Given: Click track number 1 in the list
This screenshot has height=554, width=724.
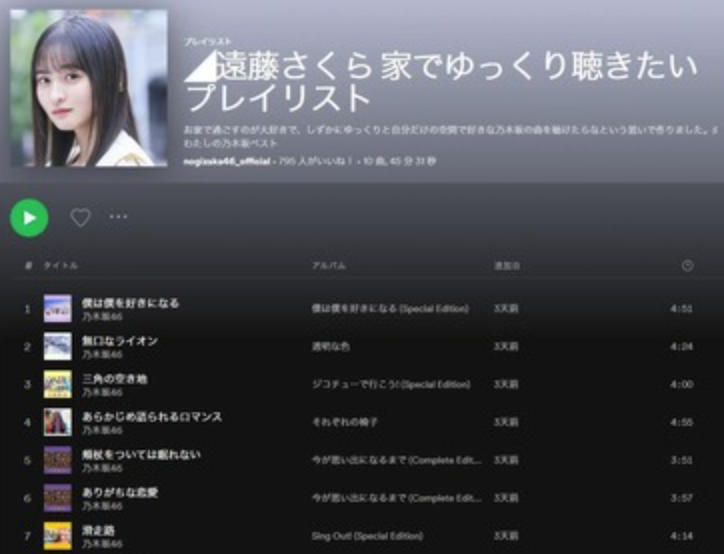Looking at the screenshot, I should point(28,309).
